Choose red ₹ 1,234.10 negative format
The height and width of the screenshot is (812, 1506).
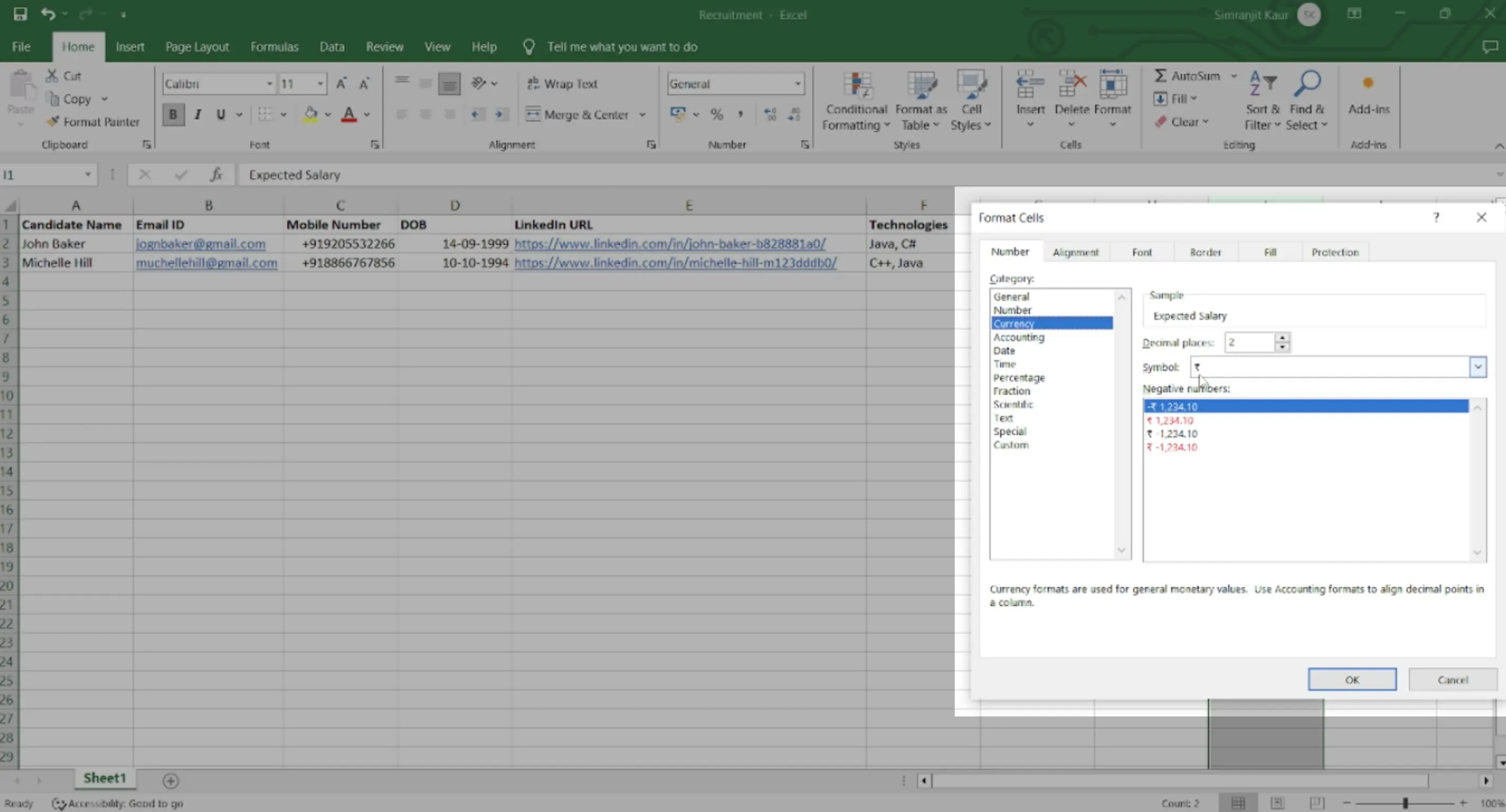point(1170,420)
